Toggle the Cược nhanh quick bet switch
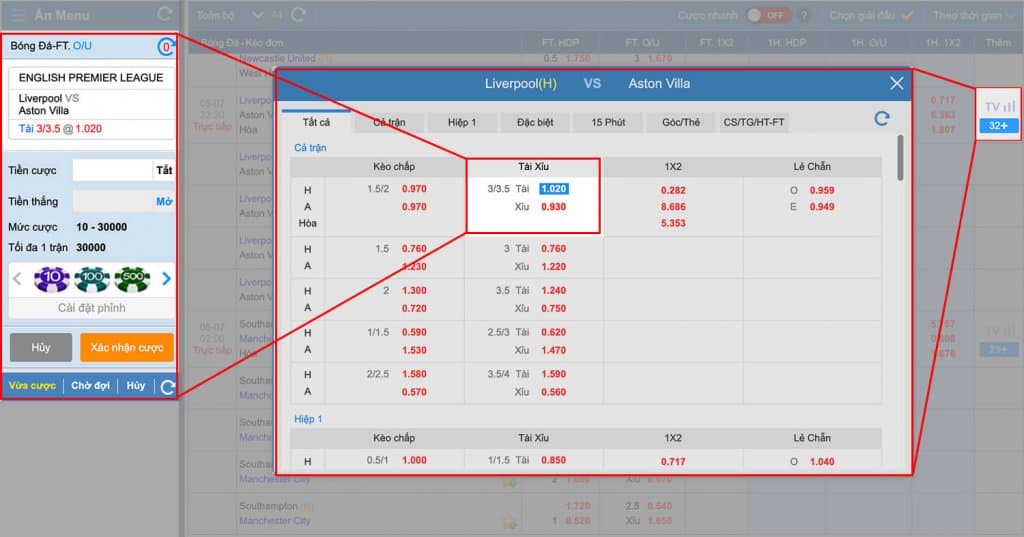This screenshot has height=537, width=1024. coord(768,15)
